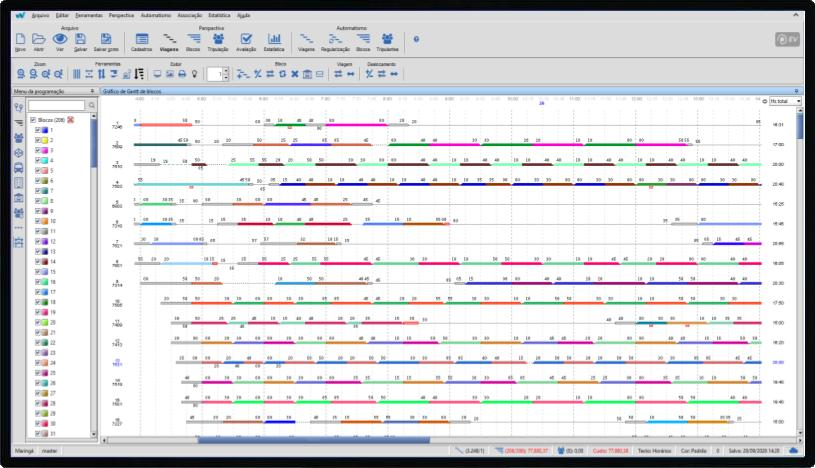
Task: Click the Novo new file icon
Action: click(x=20, y=40)
